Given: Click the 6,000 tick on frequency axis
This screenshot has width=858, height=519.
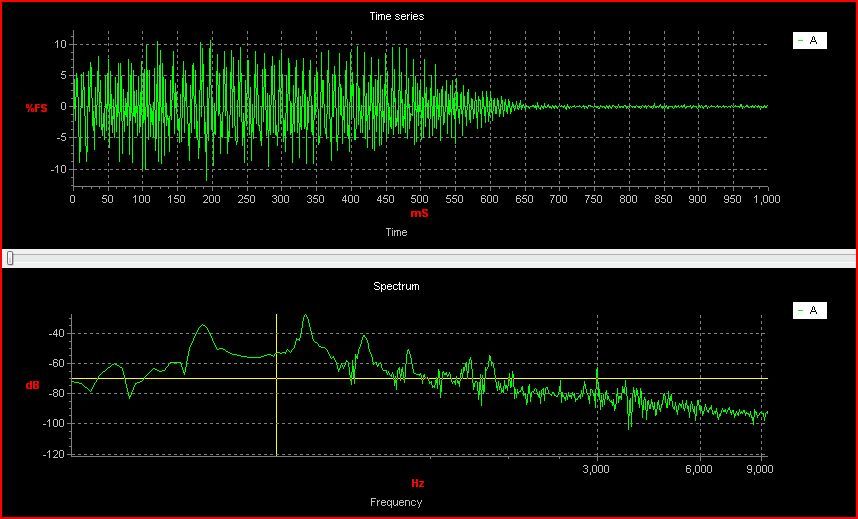Looking at the screenshot, I should (x=699, y=469).
